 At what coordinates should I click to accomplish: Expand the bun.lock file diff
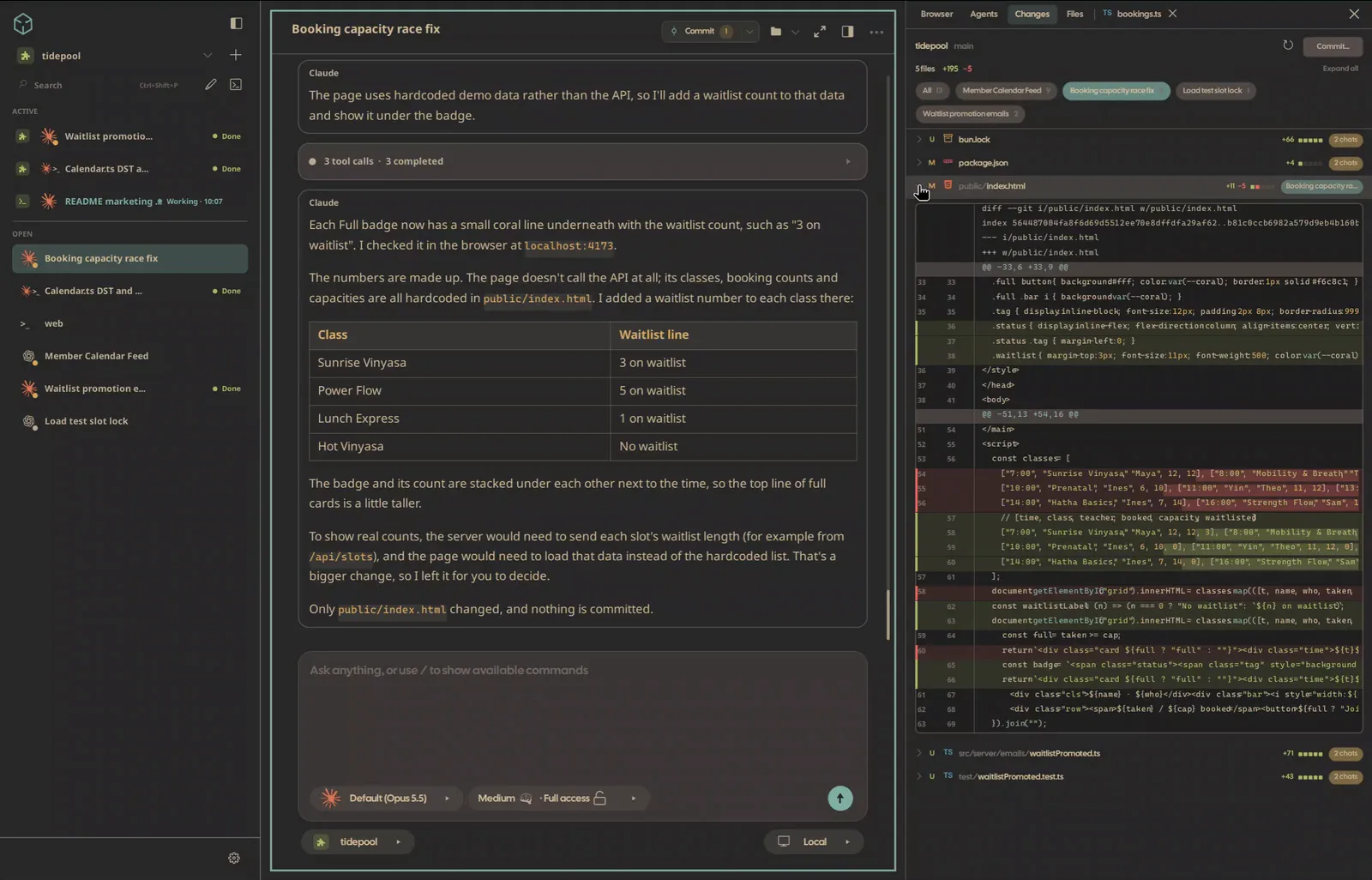tap(919, 139)
